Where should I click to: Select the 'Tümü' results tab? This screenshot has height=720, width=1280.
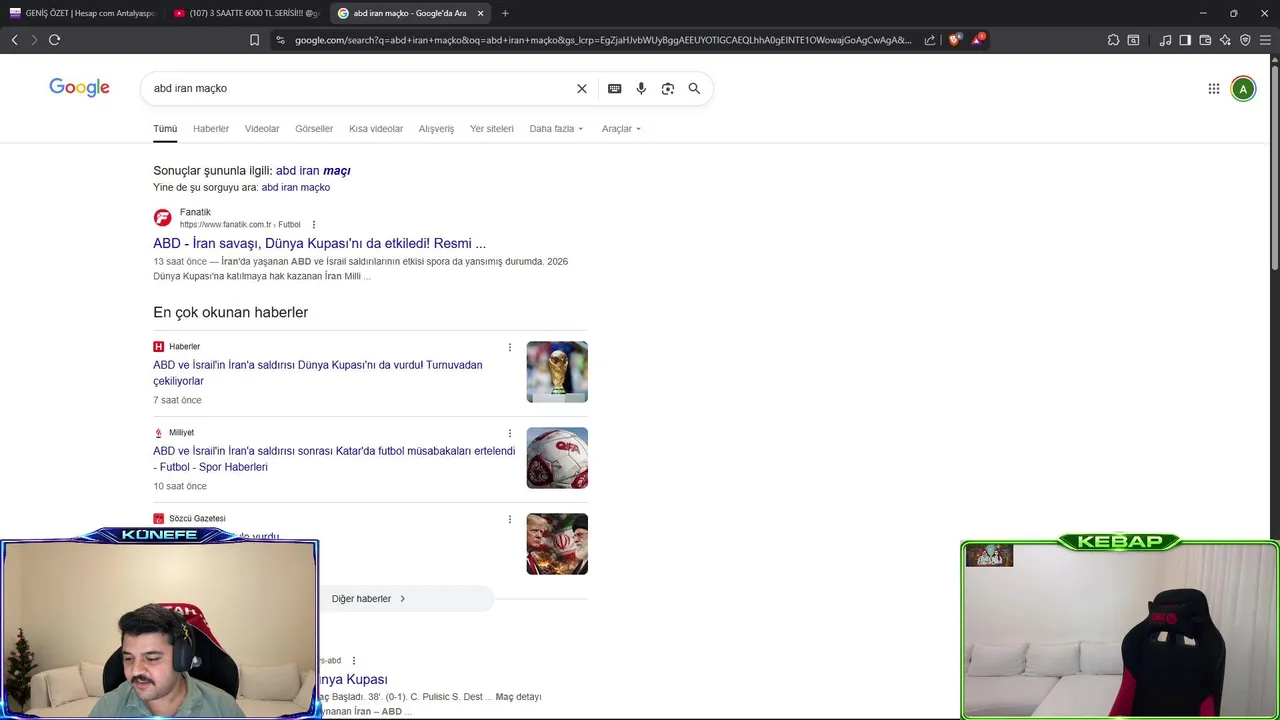(165, 129)
